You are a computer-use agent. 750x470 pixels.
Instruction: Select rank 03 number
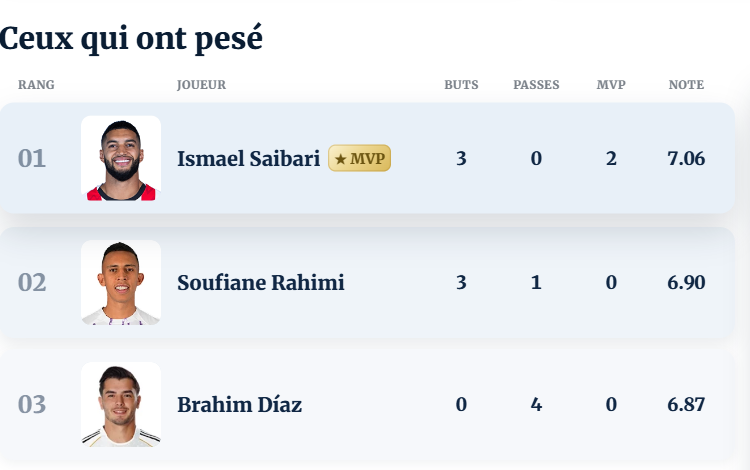[32, 405]
